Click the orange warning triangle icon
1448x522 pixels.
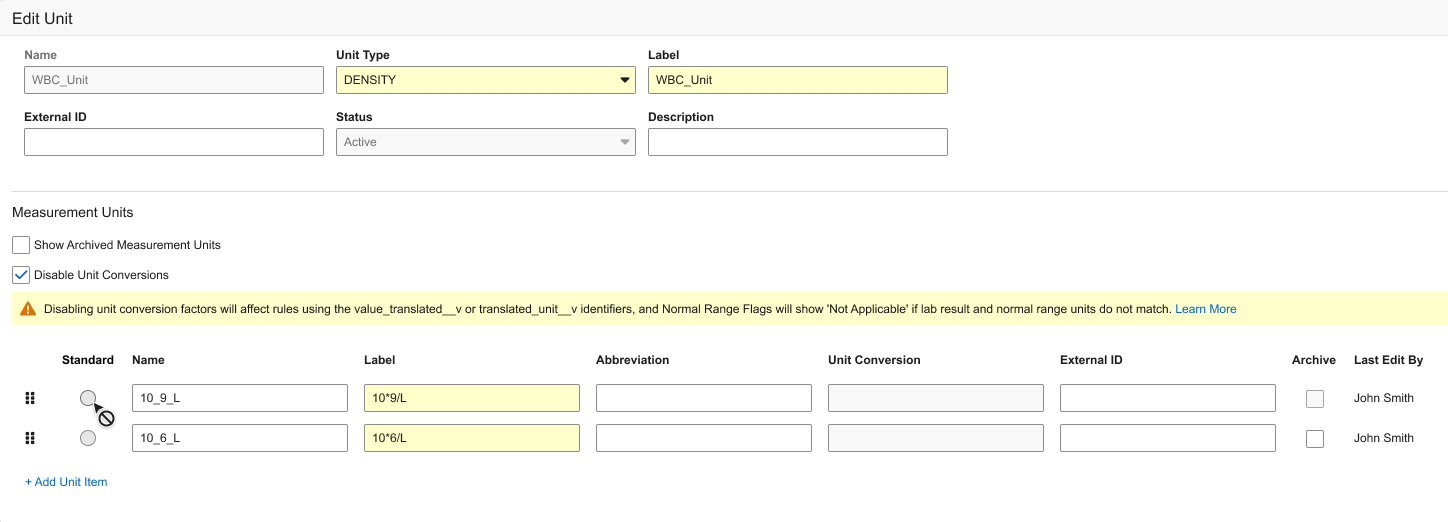click(x=28, y=310)
